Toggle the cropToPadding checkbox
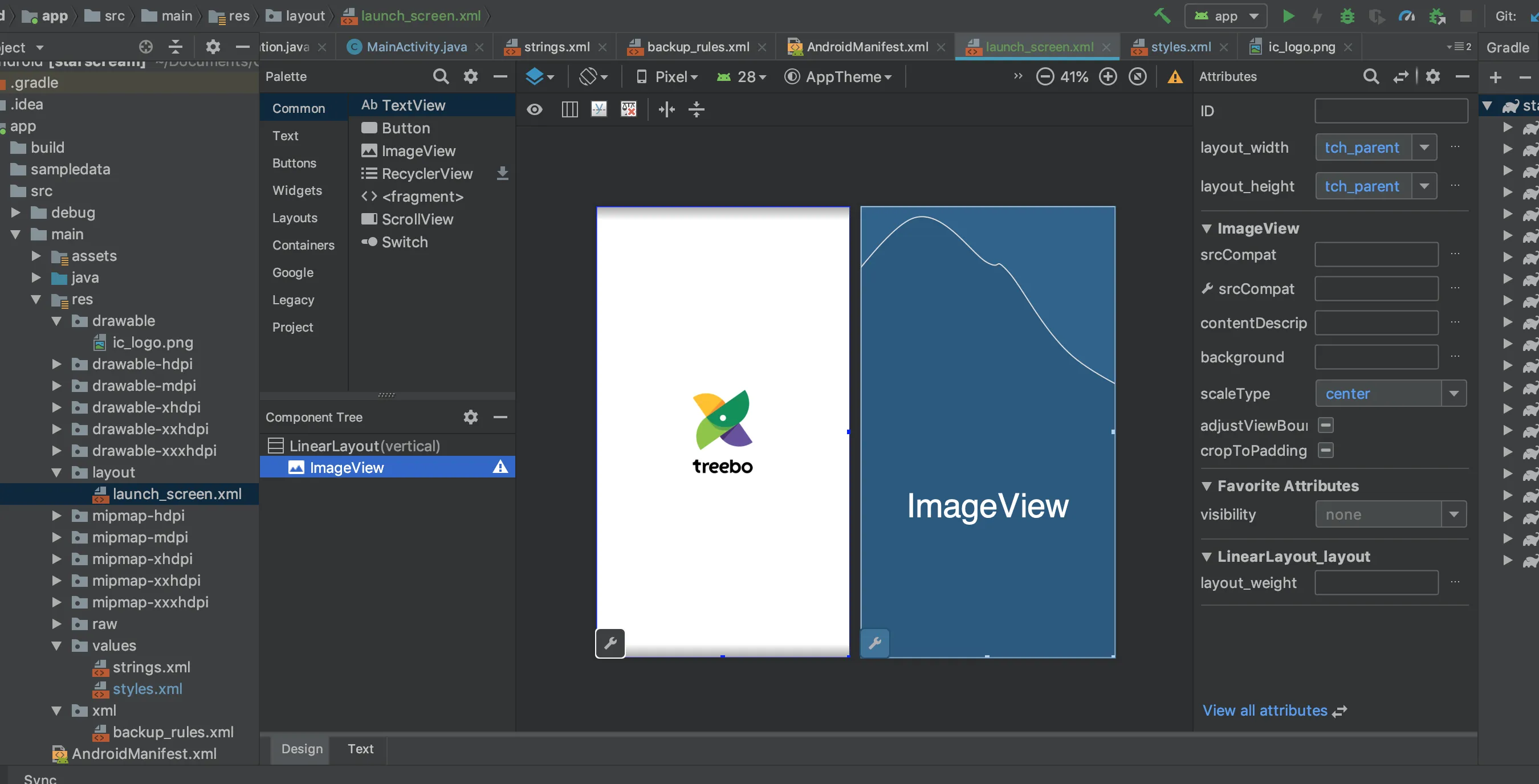This screenshot has width=1539, height=784. [1326, 450]
